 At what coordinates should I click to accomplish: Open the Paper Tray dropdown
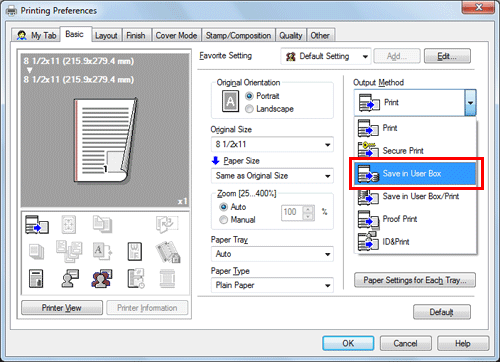point(272,254)
